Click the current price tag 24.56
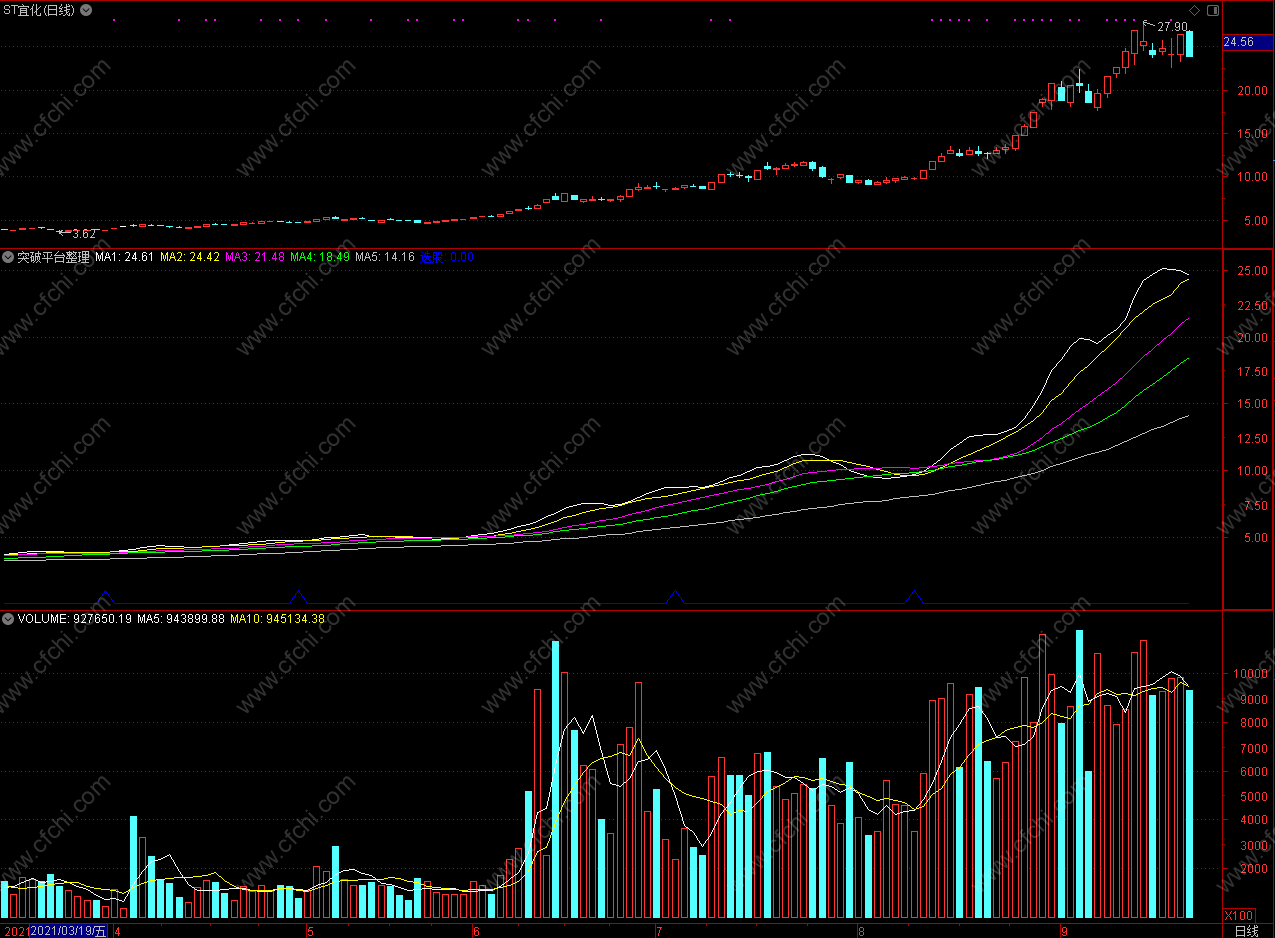Image resolution: width=1275 pixels, height=938 pixels. (x=1248, y=42)
